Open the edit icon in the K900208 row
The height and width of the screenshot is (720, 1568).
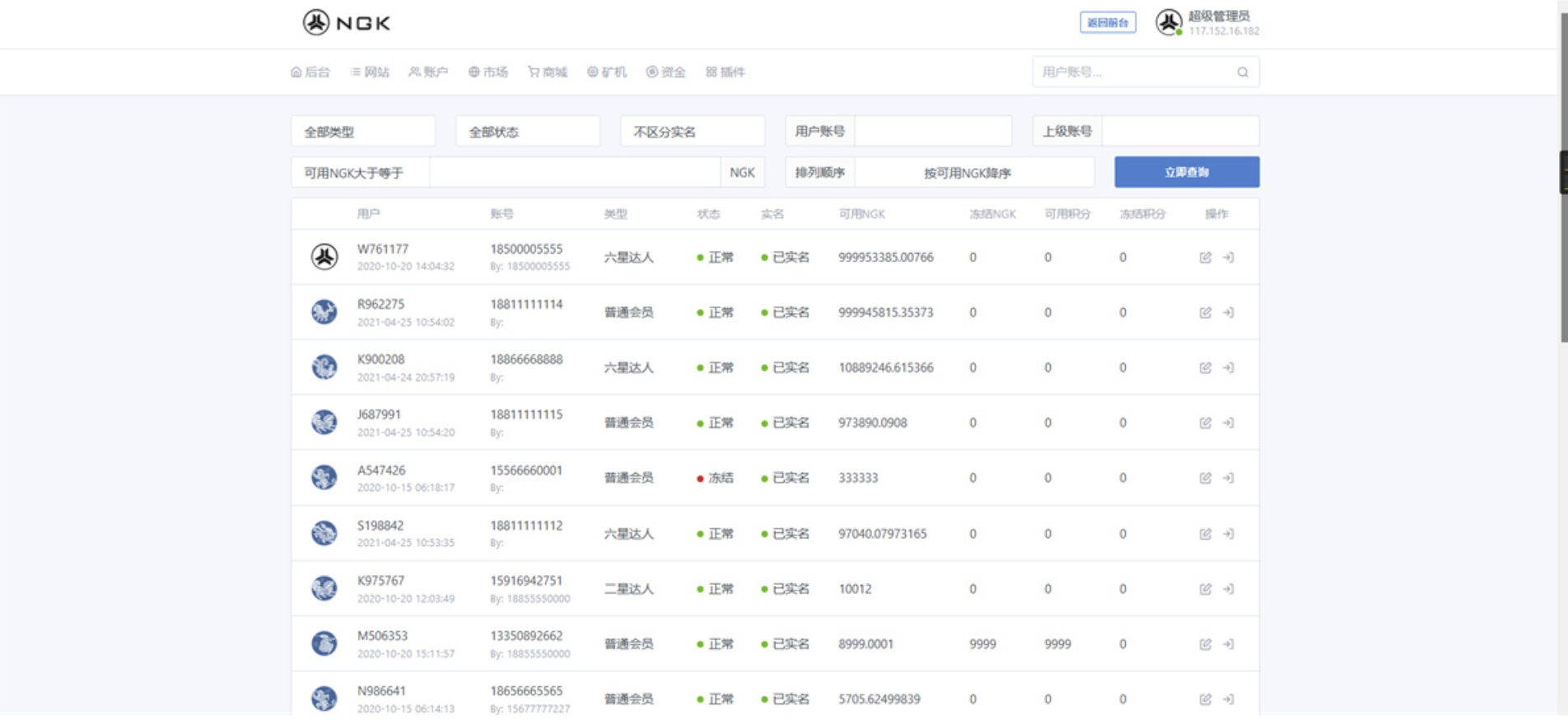click(1205, 368)
